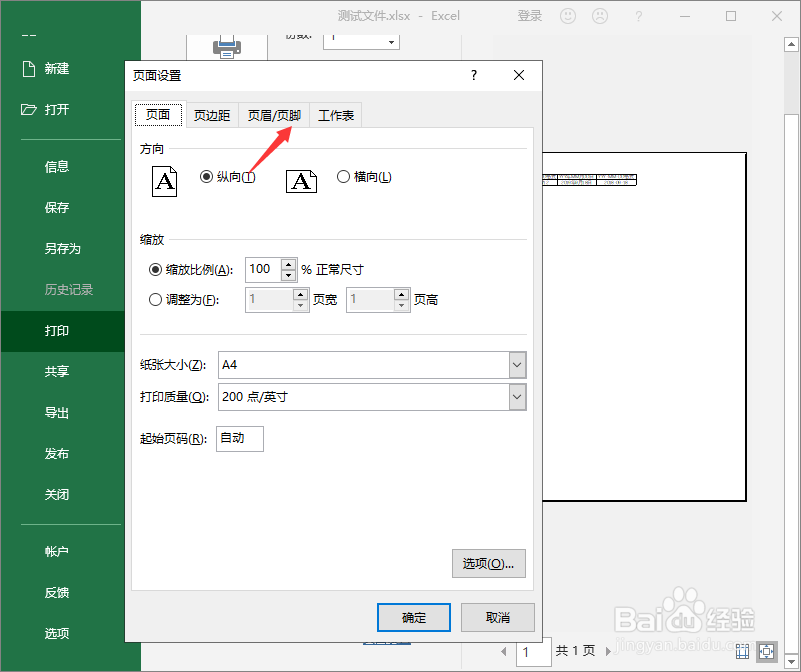Click the 确定 button to confirm
801x672 pixels.
pos(413,617)
